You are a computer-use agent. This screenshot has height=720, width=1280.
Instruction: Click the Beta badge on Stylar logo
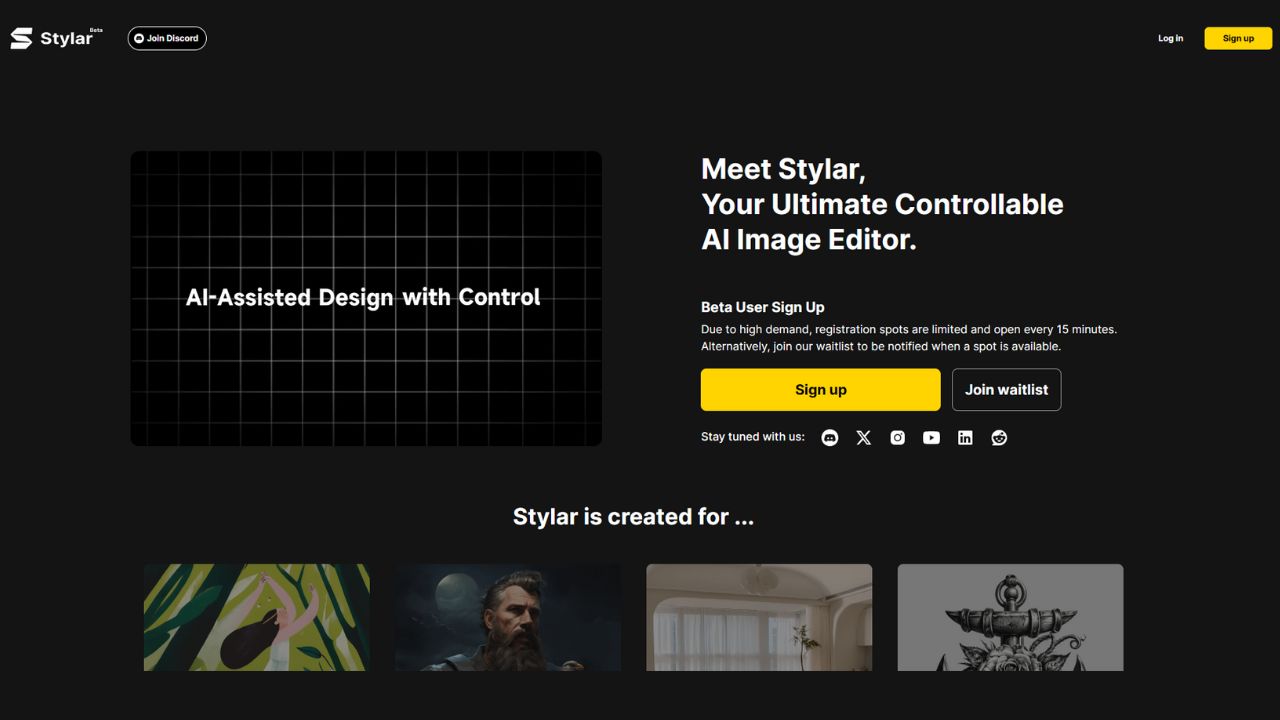click(94, 30)
